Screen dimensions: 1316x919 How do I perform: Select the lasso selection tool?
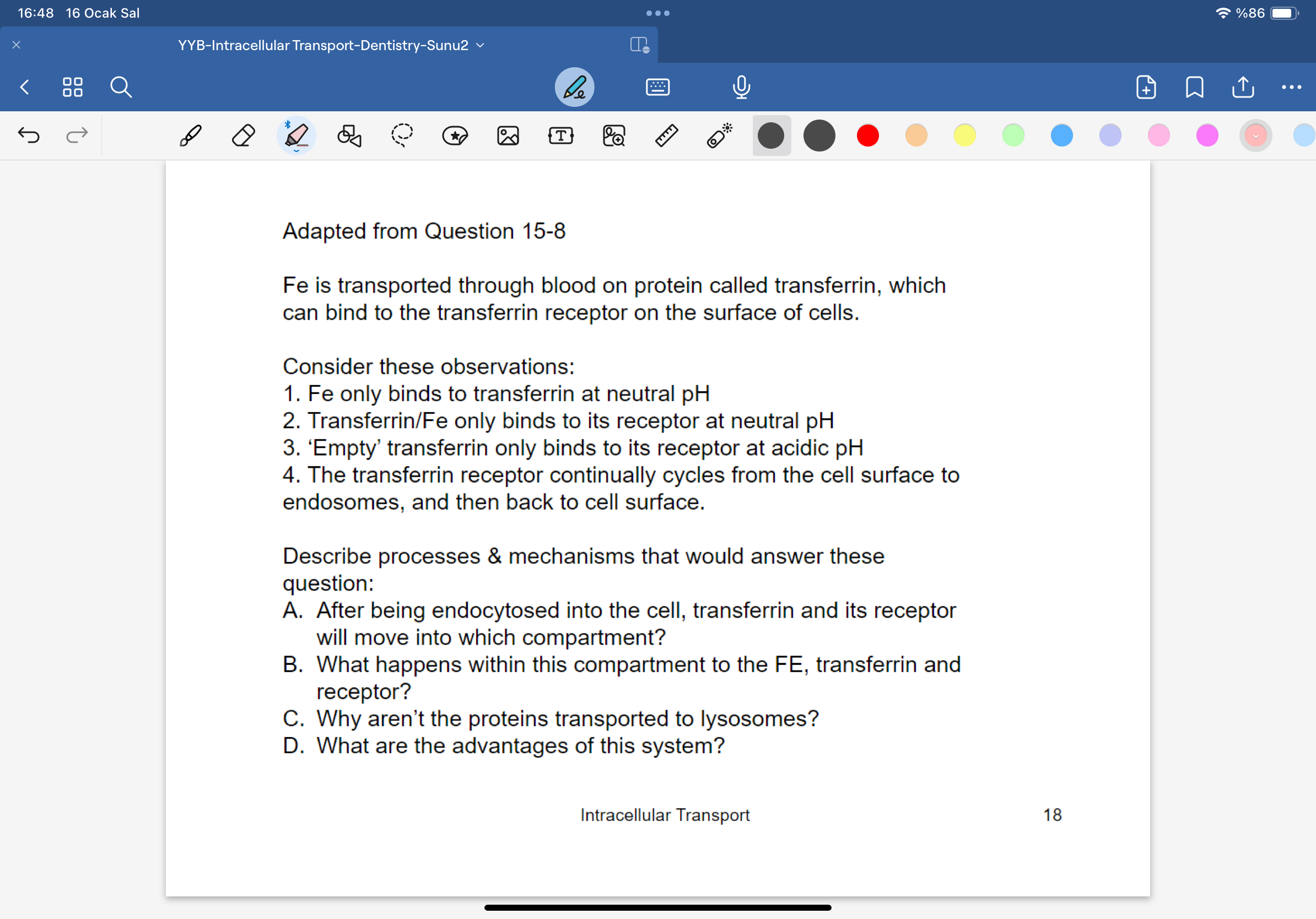402,135
